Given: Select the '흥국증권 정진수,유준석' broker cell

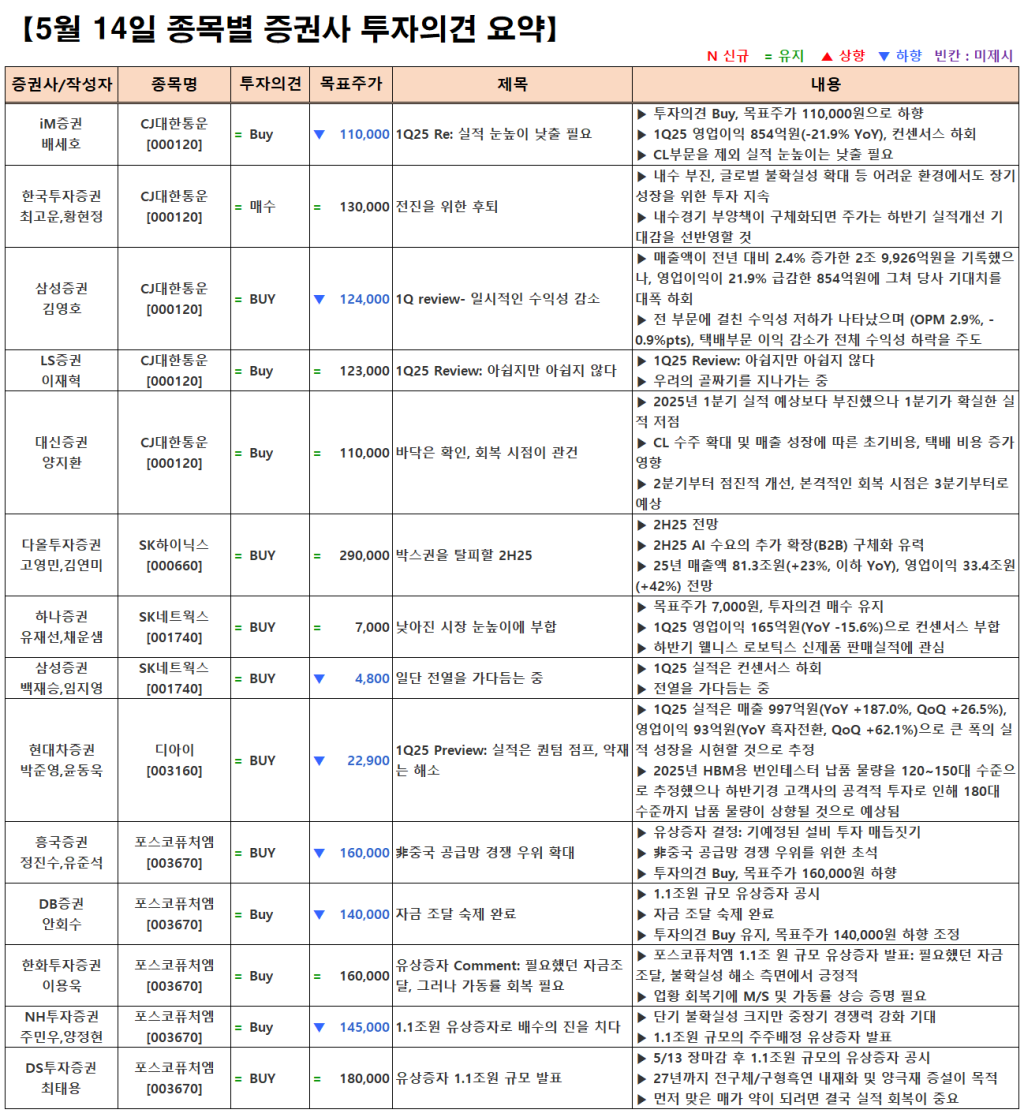Looking at the screenshot, I should point(62,853).
